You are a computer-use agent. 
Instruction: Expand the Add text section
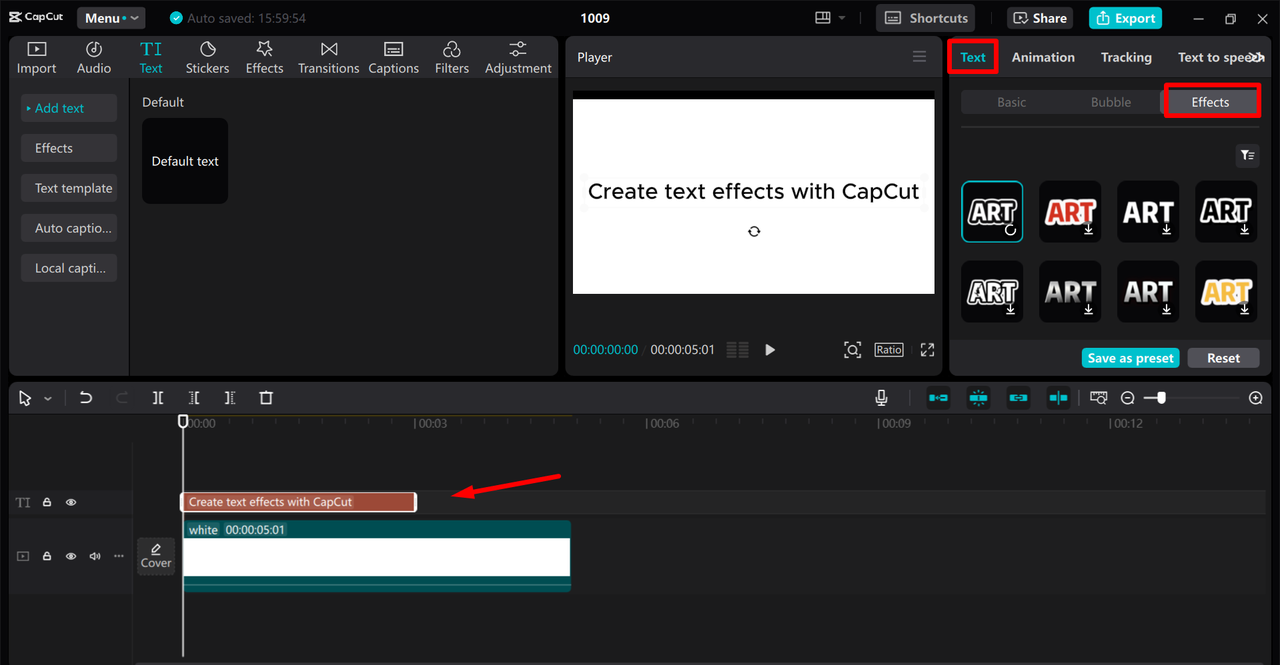[69, 108]
